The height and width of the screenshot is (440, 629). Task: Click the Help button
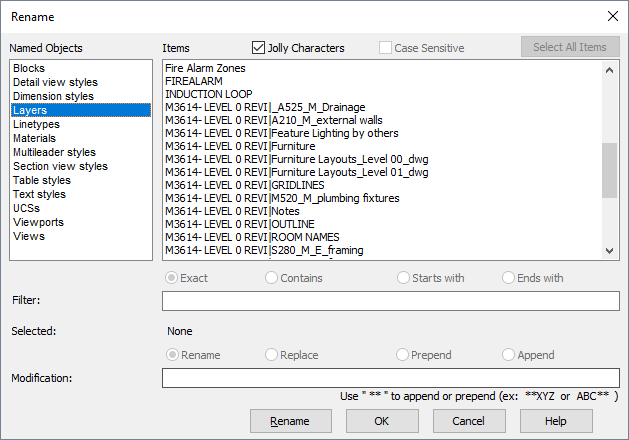[556, 421]
